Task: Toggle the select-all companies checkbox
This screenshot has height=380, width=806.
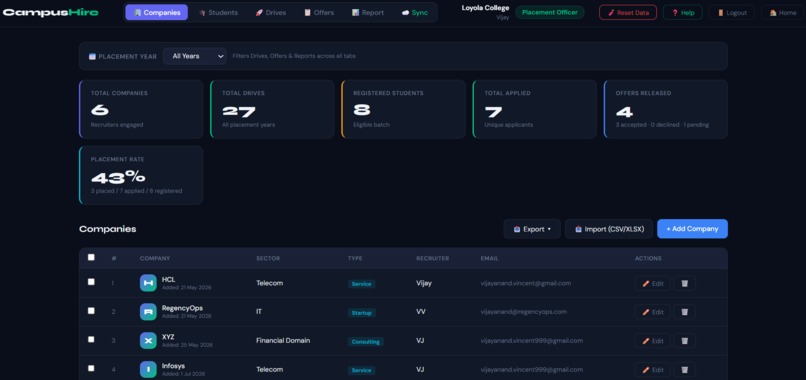Action: point(91,257)
